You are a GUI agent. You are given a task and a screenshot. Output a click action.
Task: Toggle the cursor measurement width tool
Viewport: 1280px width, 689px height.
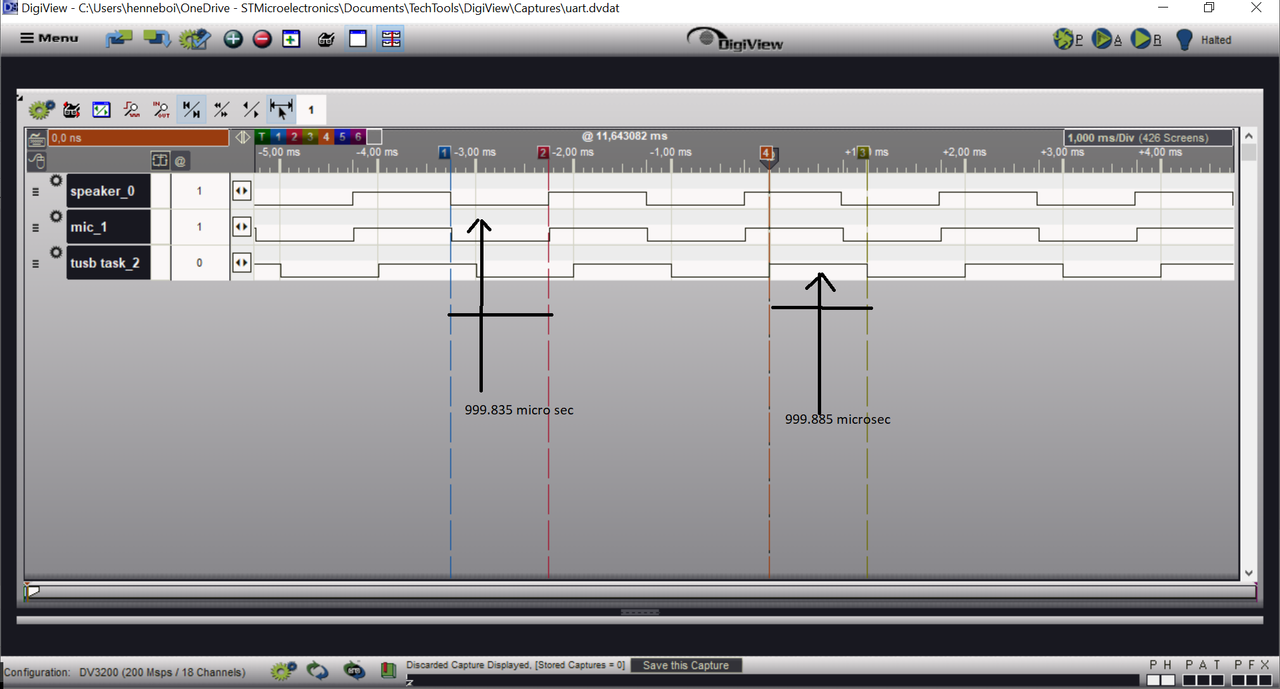(281, 109)
